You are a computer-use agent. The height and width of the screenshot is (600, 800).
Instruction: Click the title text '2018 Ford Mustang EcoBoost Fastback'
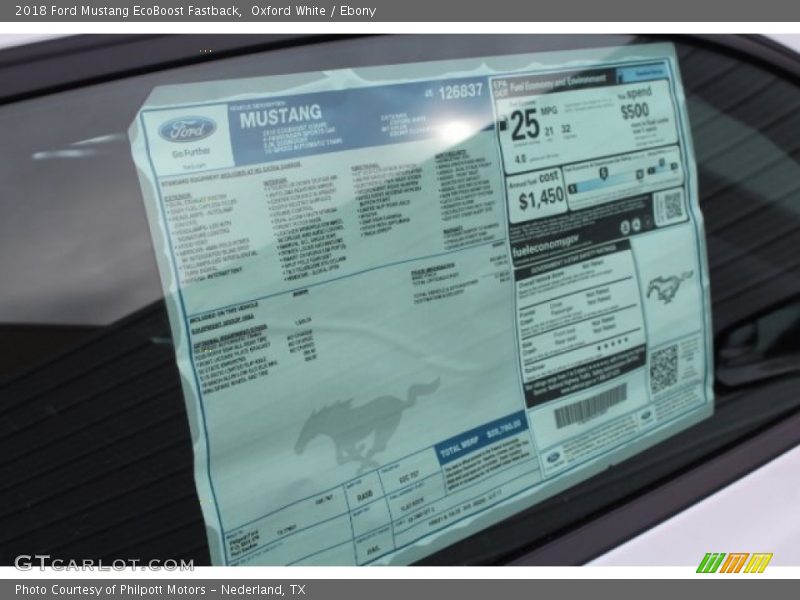tap(128, 11)
